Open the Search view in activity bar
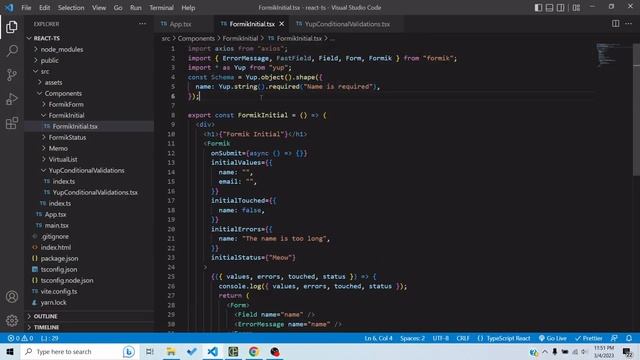Image resolution: width=640 pixels, height=360 pixels. (12, 51)
